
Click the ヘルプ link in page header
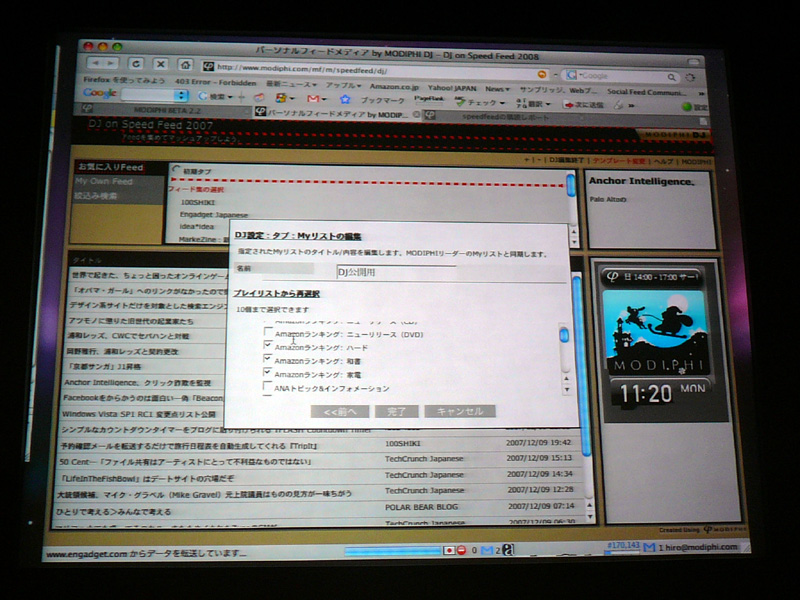coord(663,161)
